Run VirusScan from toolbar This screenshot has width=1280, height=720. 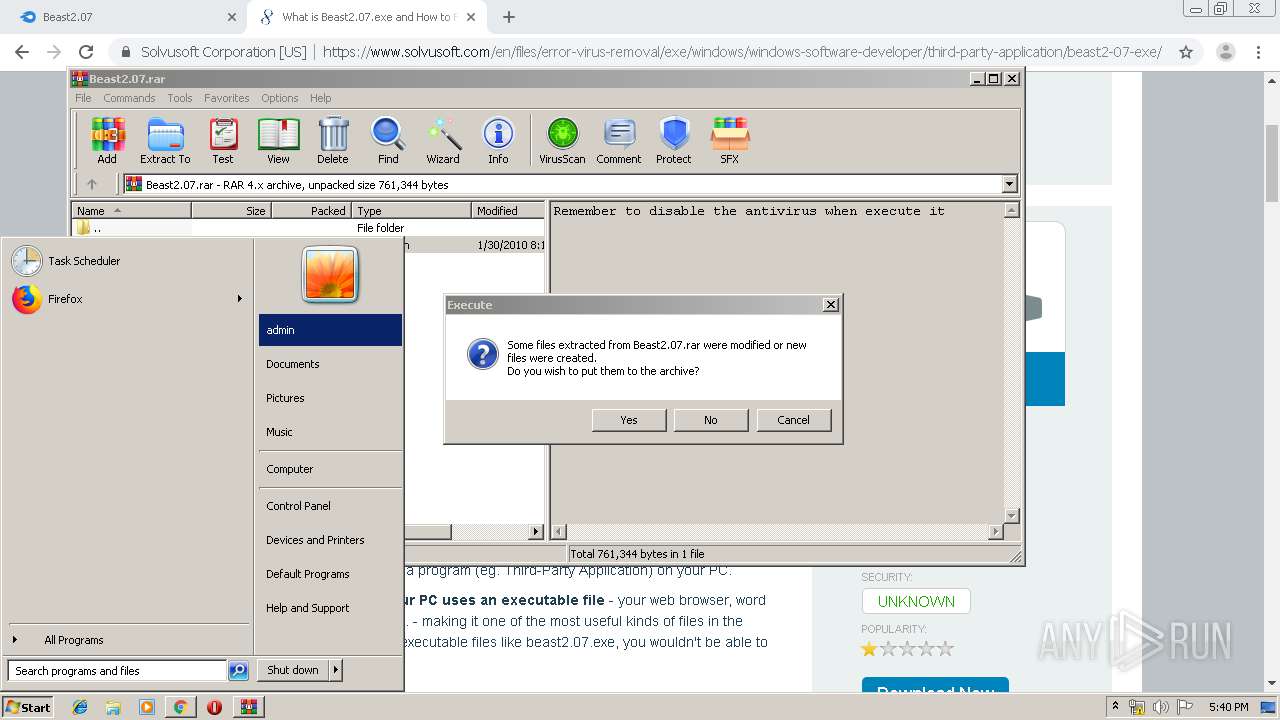point(562,140)
